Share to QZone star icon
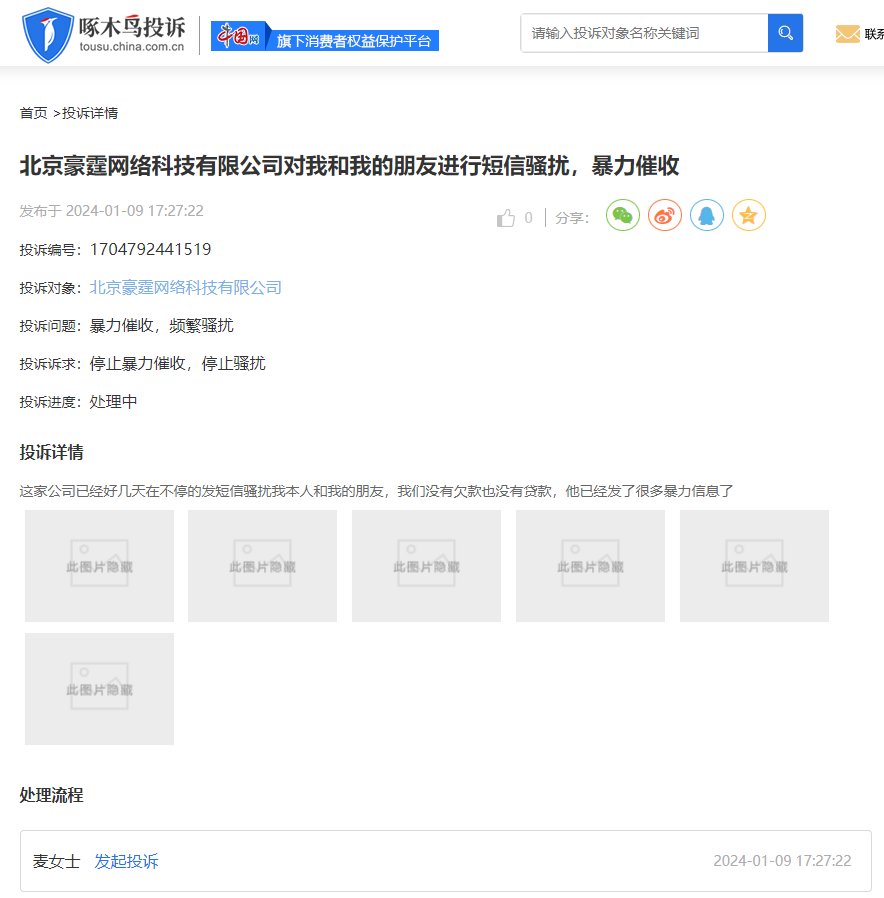The width and height of the screenshot is (884, 898). coord(748,215)
